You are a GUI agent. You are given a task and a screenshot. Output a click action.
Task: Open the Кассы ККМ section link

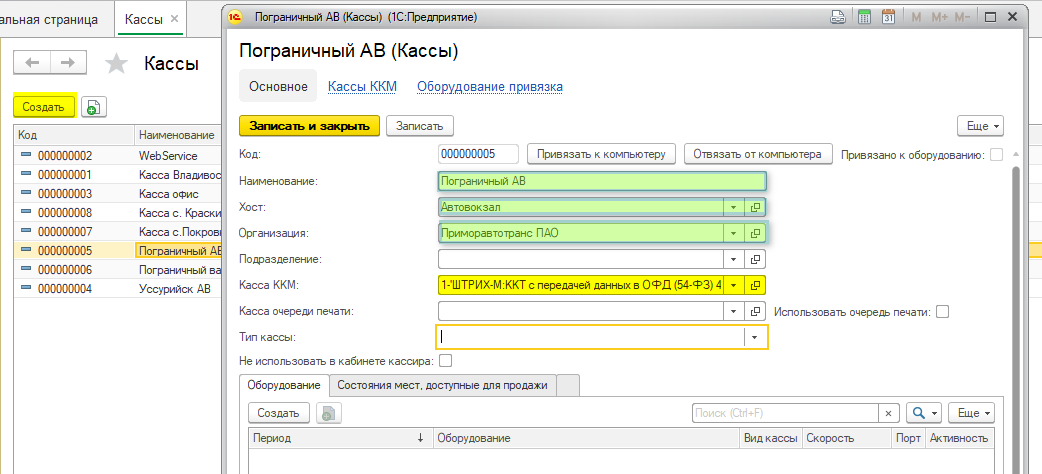pos(362,87)
